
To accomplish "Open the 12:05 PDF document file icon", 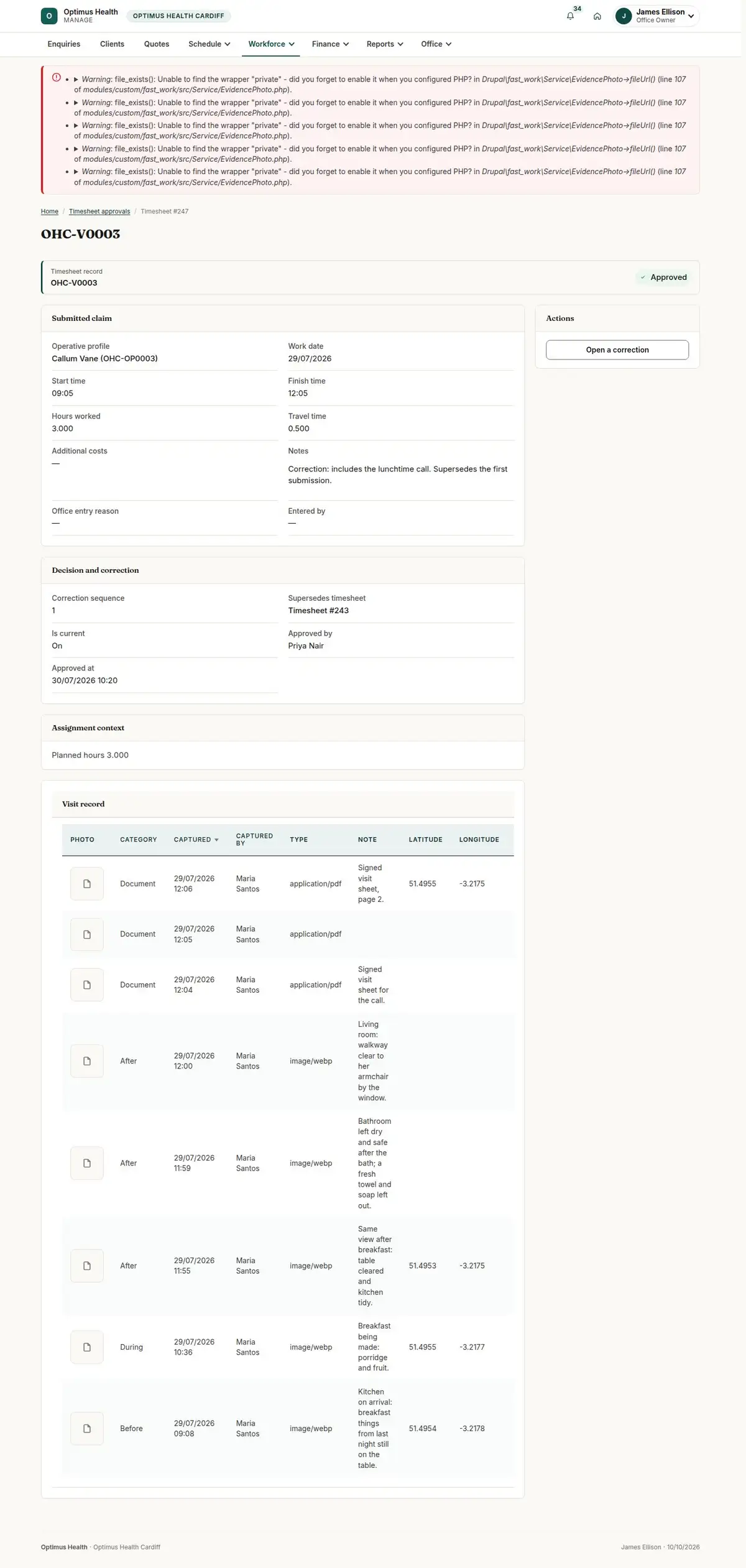I will [x=87, y=934].
